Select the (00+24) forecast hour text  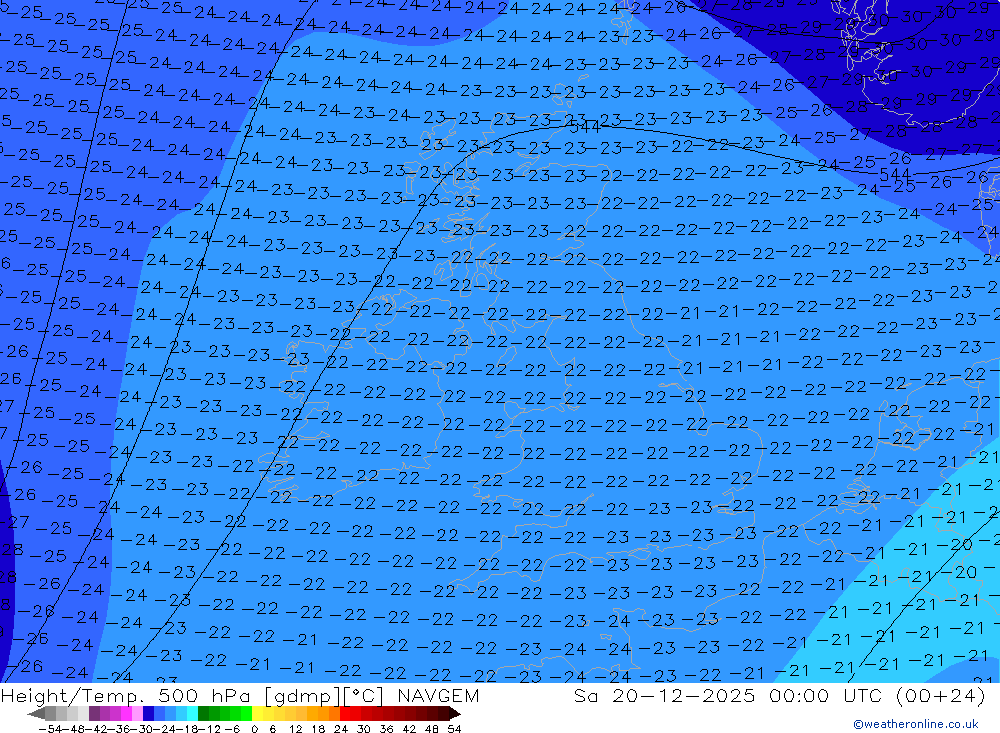click(x=941, y=695)
